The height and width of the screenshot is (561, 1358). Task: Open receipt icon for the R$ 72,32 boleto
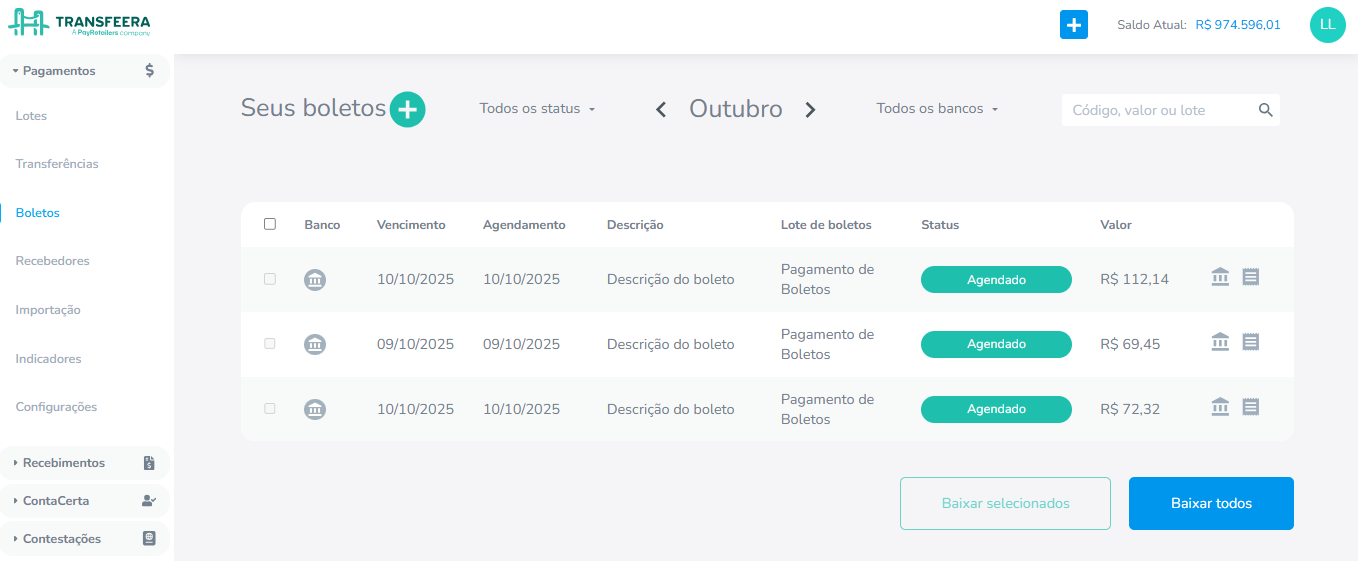point(1250,407)
